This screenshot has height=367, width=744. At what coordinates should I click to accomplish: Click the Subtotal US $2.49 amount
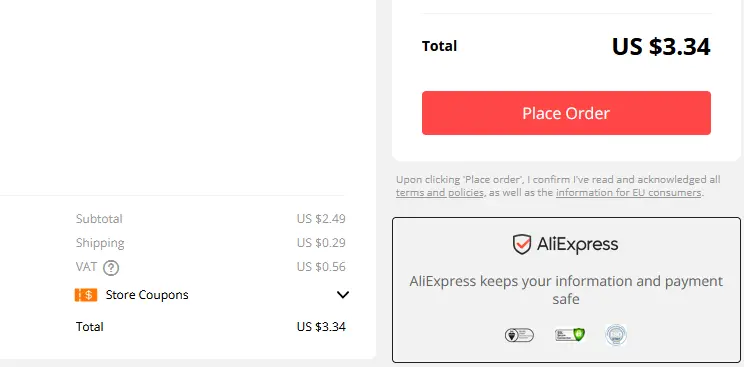click(x=321, y=219)
